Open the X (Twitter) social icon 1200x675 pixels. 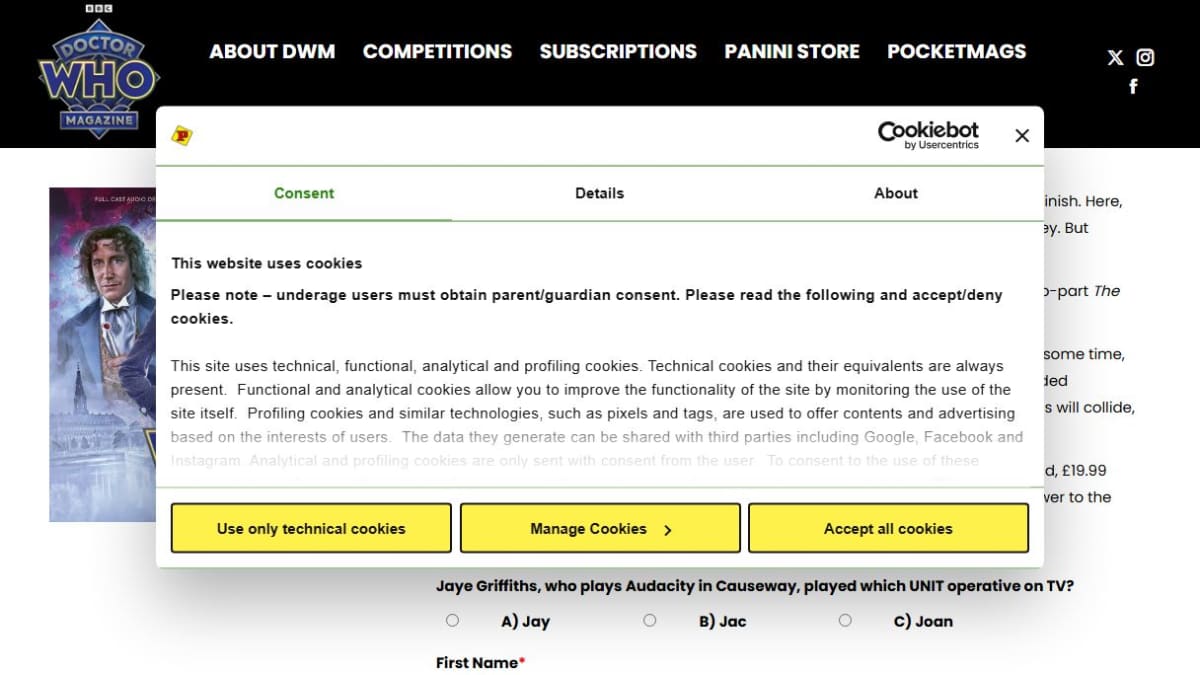1116,57
